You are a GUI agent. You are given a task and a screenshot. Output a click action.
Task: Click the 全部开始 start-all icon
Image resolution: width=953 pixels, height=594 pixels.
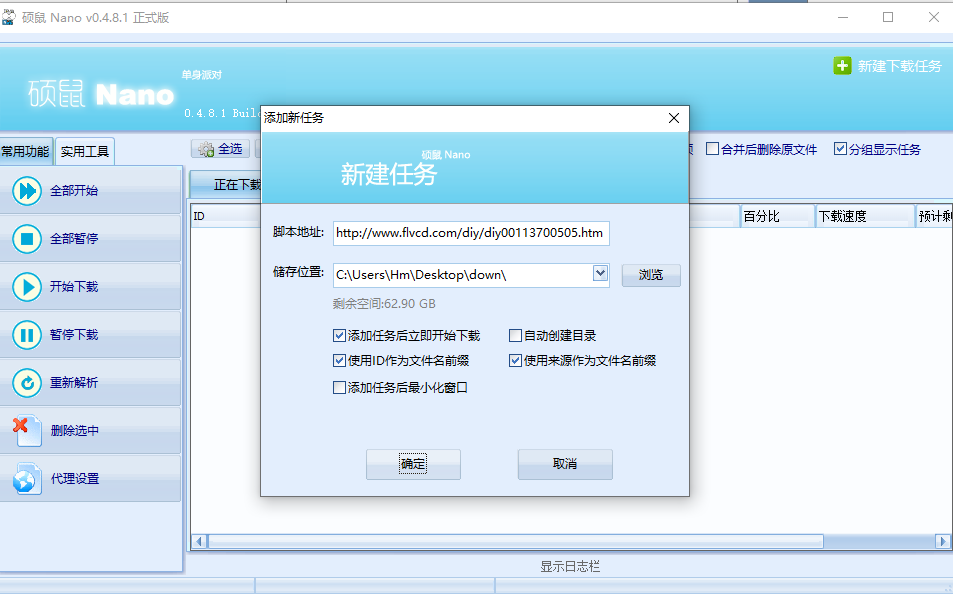pyautogui.click(x=27, y=191)
